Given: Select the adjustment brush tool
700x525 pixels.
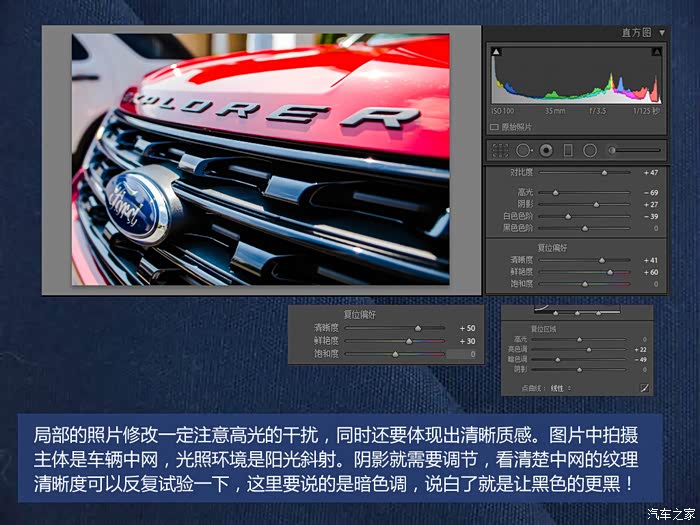Looking at the screenshot, I should pyautogui.click(x=635, y=150).
